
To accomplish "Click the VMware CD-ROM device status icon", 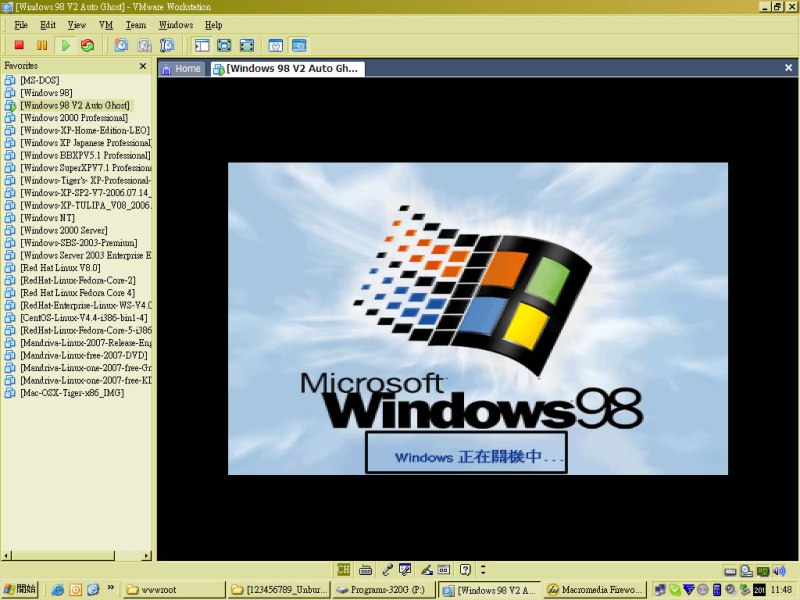I will 746,571.
